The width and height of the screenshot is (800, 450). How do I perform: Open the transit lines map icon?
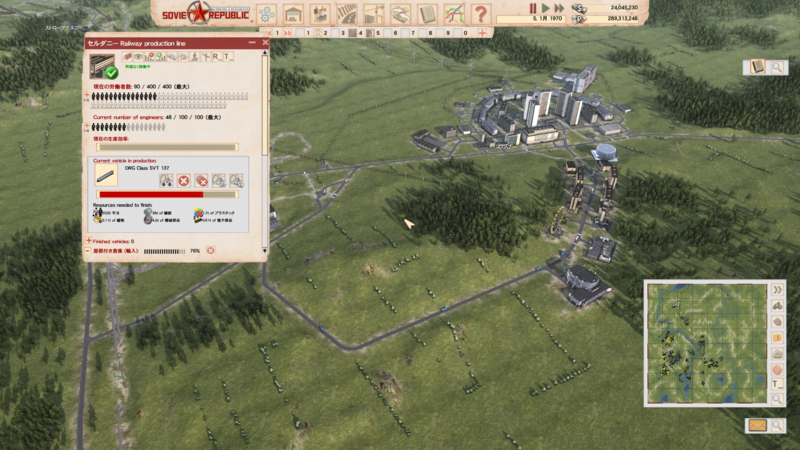tap(455, 13)
